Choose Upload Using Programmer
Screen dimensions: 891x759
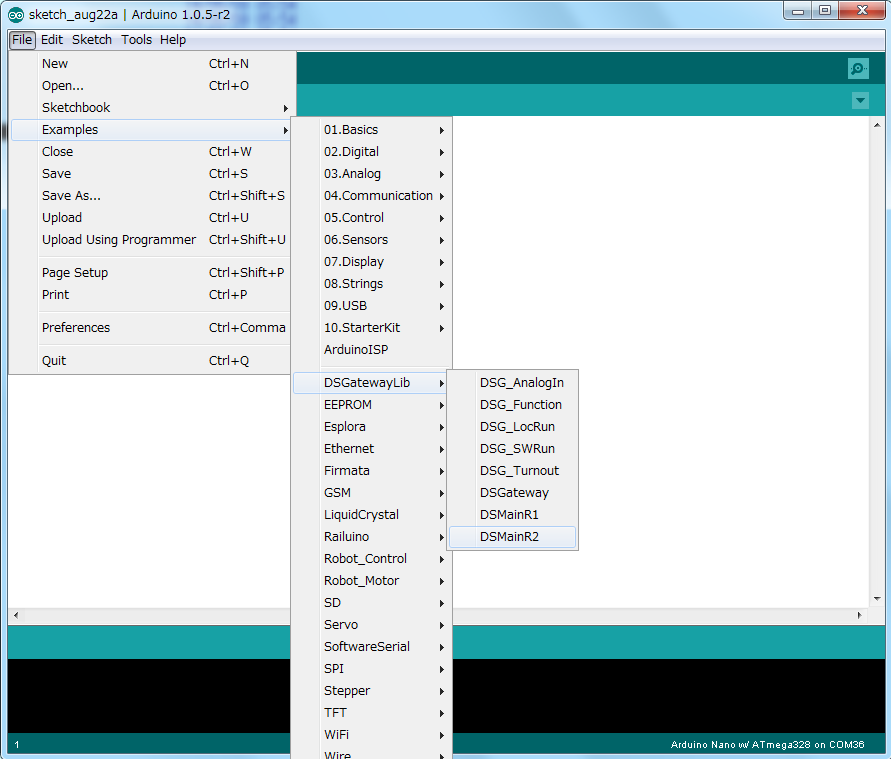(152, 240)
